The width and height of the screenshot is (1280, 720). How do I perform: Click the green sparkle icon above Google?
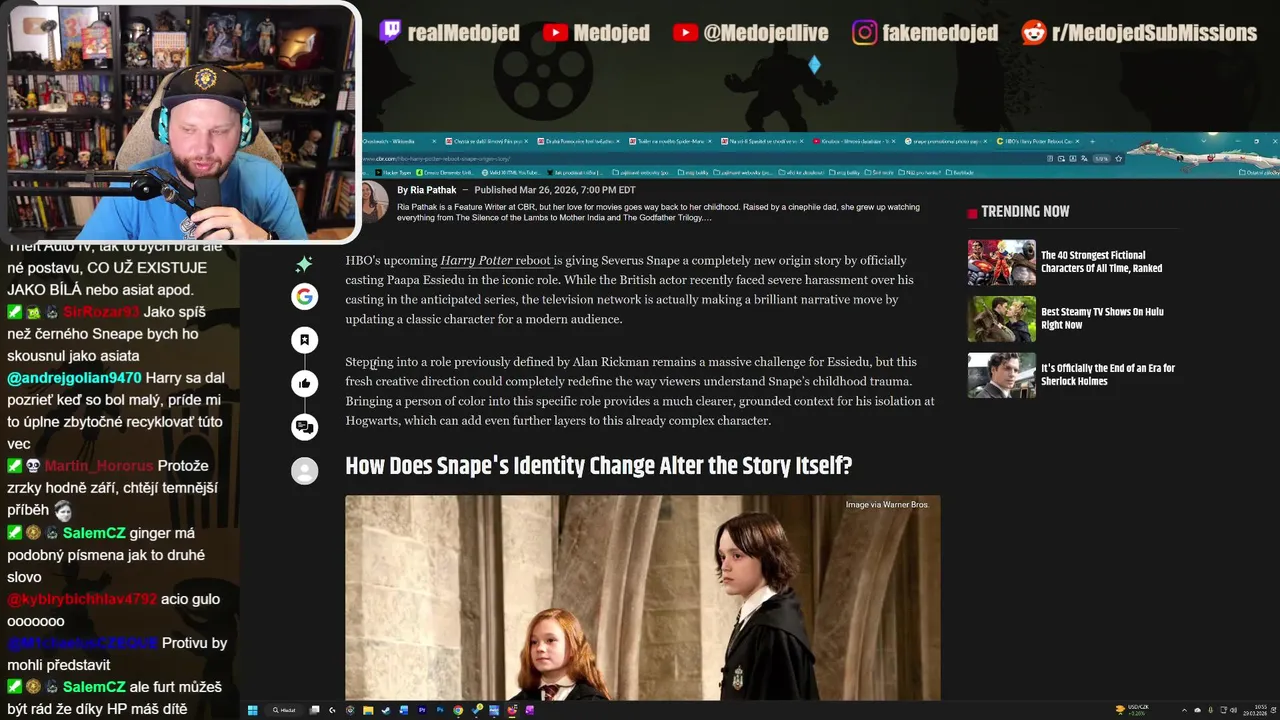(x=304, y=263)
